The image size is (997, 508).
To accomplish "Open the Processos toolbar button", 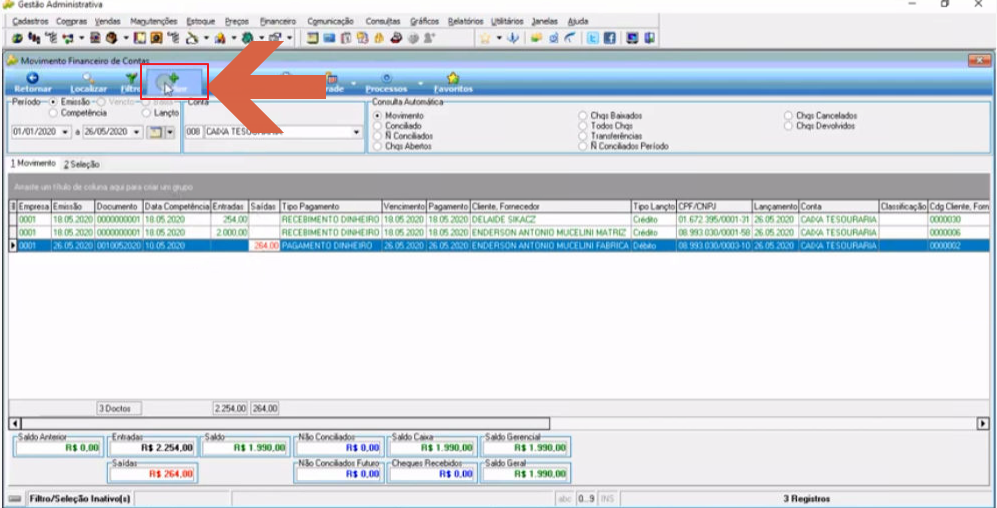I will pos(386,83).
